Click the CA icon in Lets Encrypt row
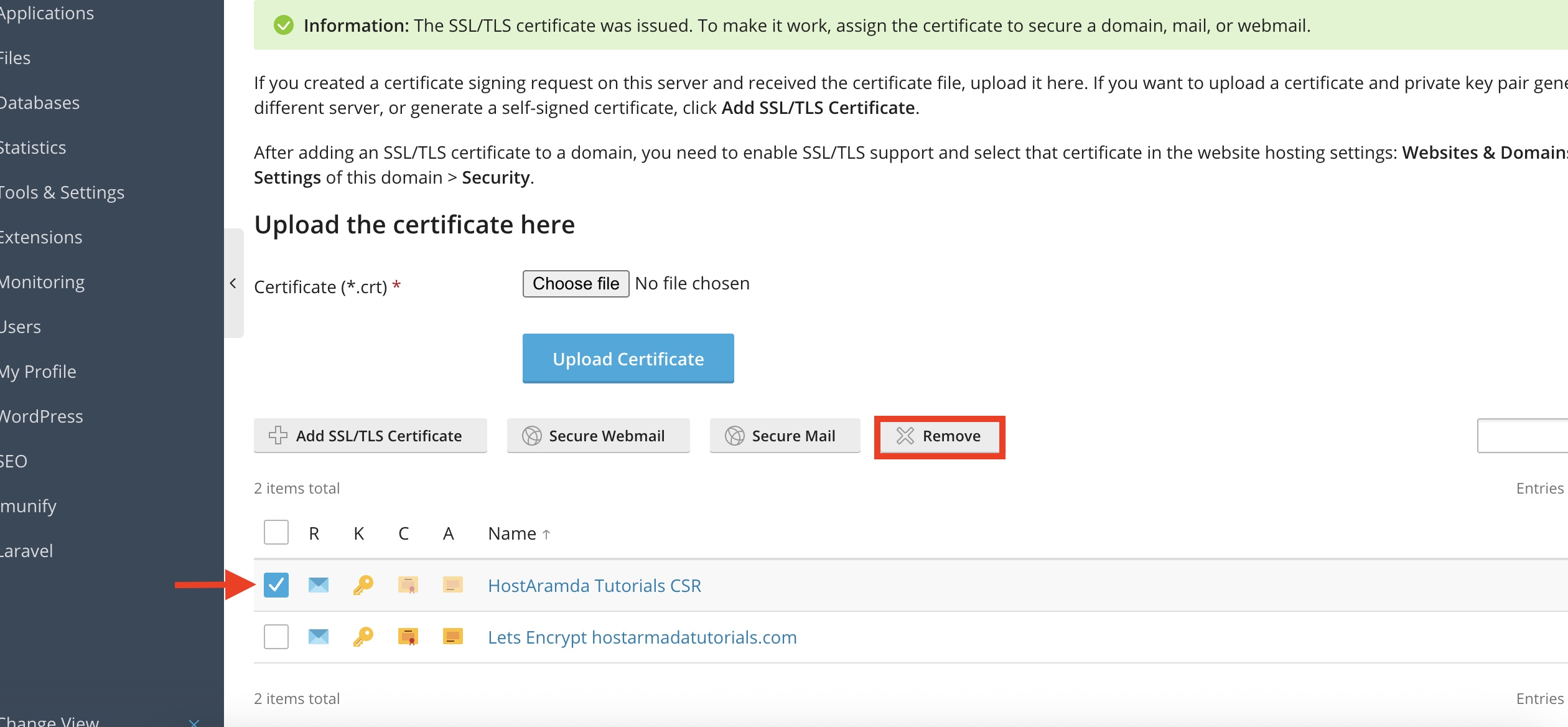 click(452, 636)
